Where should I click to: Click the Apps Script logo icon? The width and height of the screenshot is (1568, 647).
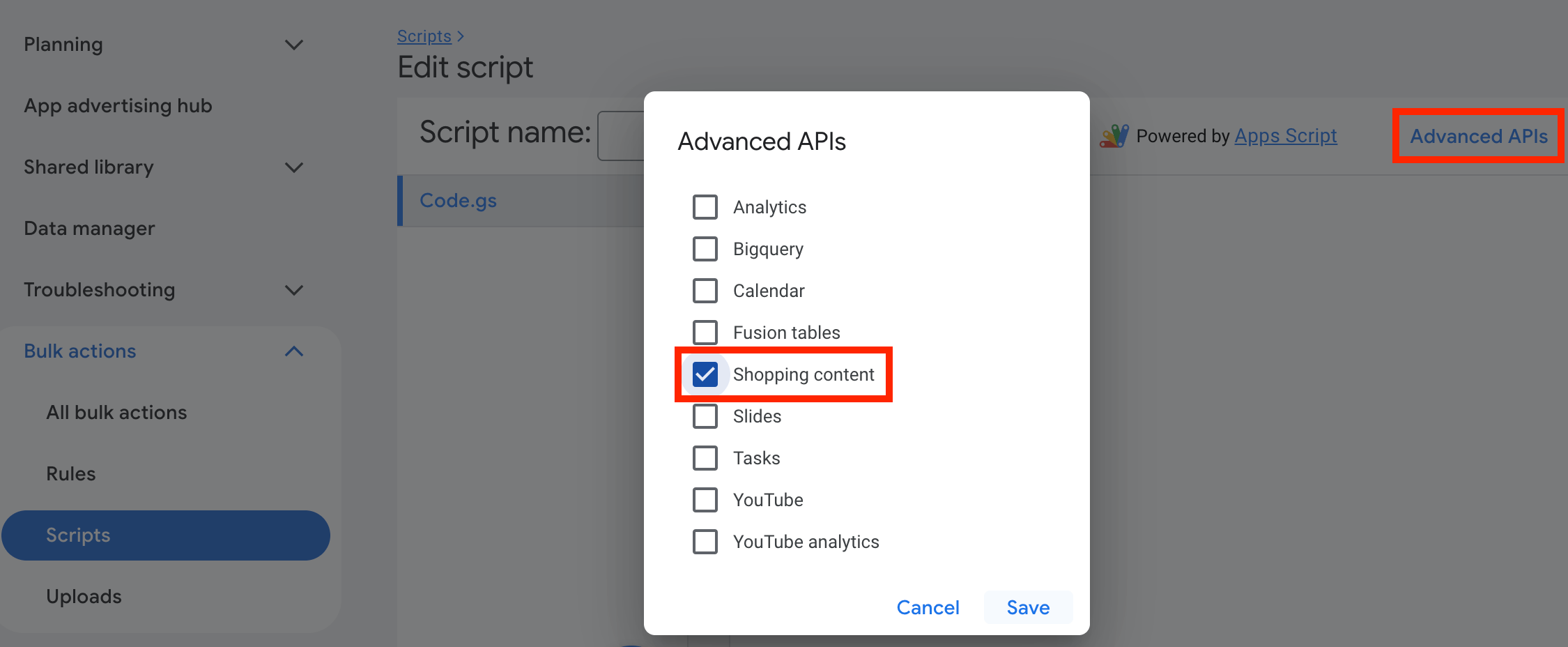[1114, 136]
